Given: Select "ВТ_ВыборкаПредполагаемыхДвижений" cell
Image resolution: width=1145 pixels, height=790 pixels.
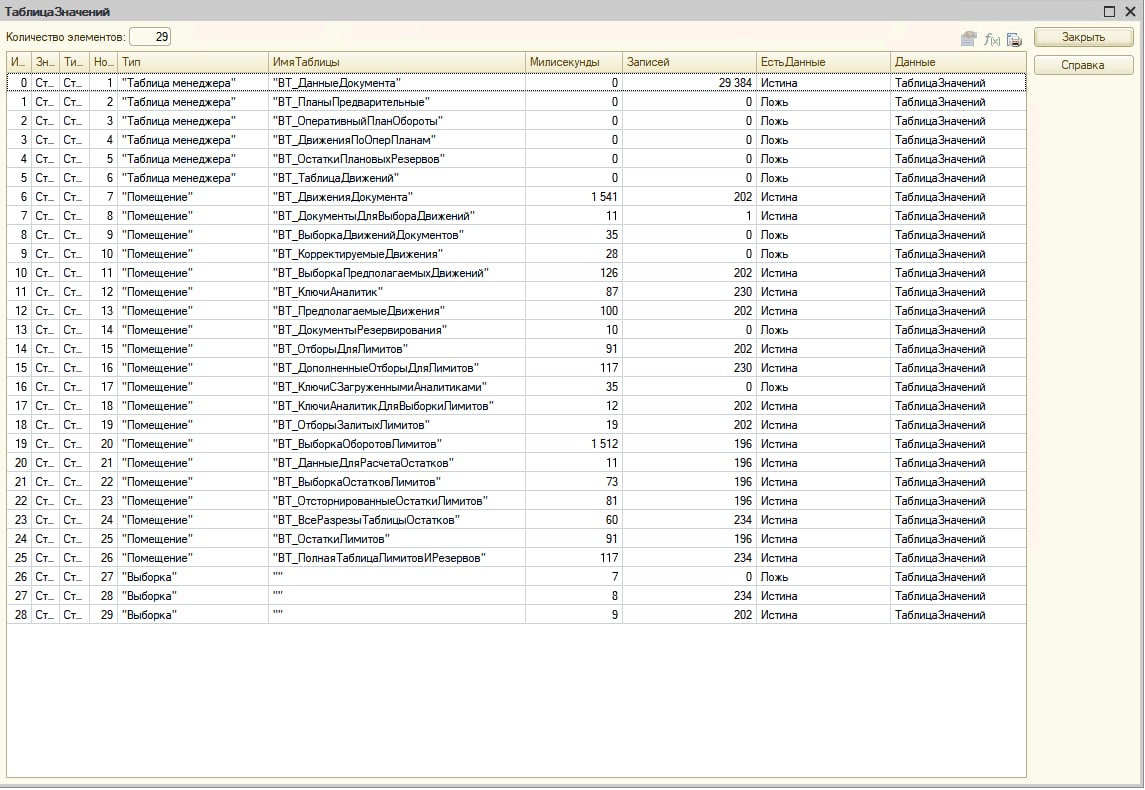Looking at the screenshot, I should 397,273.
